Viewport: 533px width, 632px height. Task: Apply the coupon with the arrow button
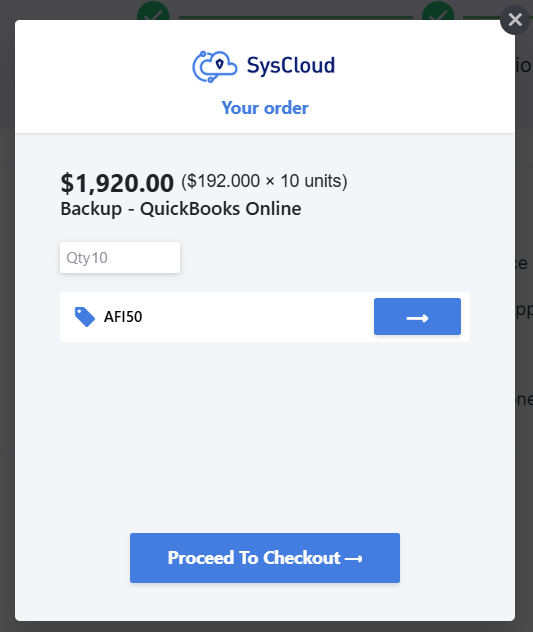tap(417, 316)
